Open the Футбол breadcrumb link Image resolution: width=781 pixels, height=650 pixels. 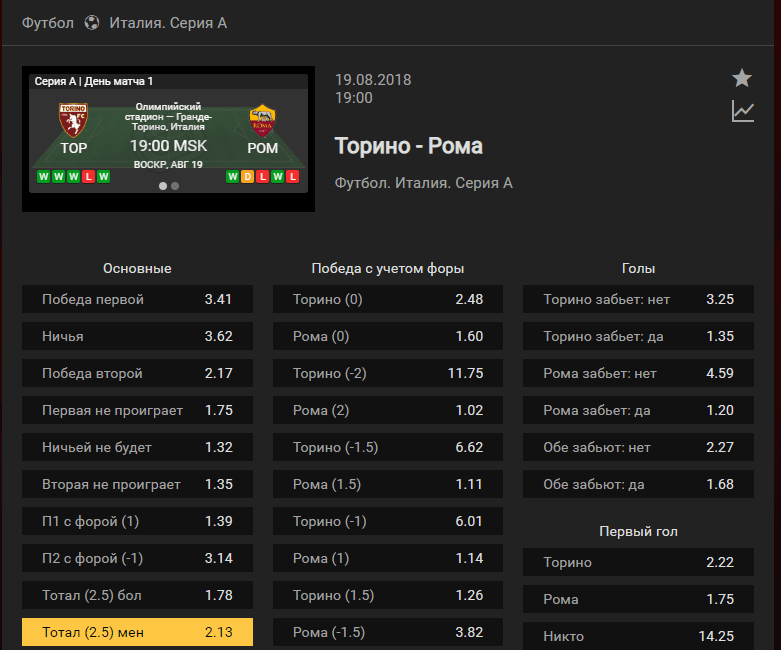coord(48,23)
